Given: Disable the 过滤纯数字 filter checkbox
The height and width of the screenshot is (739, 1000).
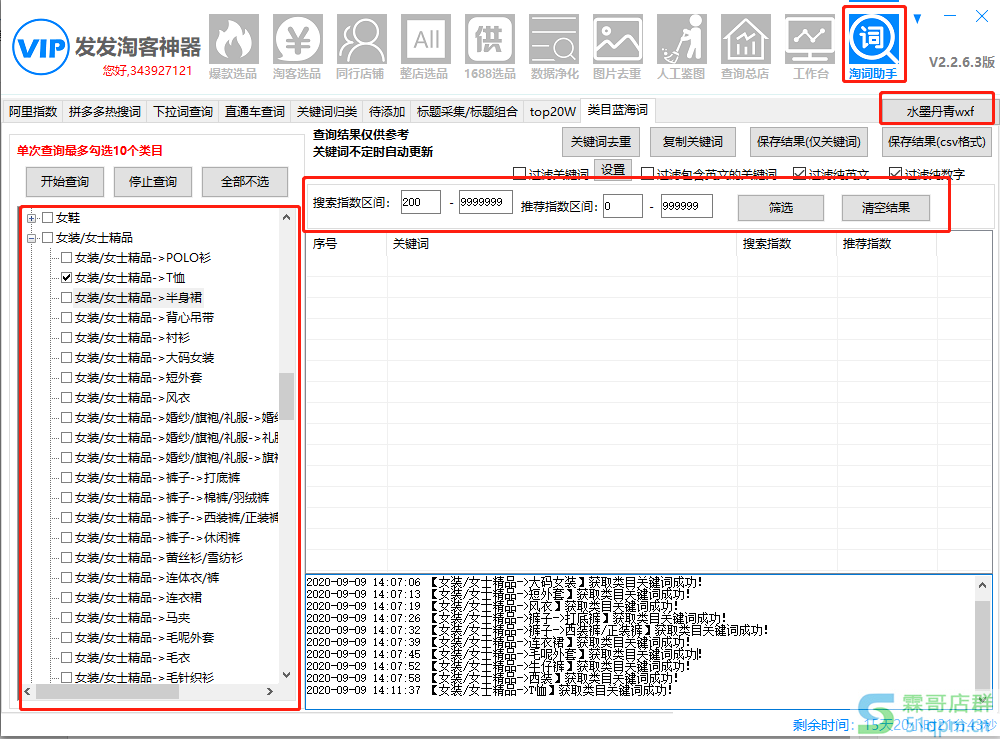Looking at the screenshot, I should pos(895,174).
